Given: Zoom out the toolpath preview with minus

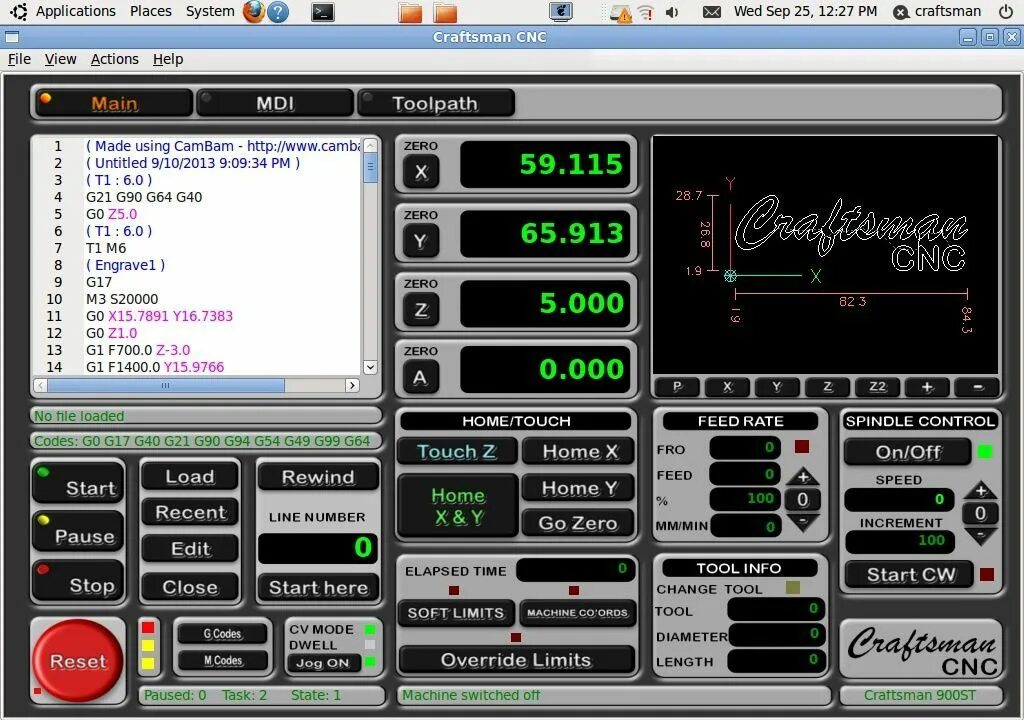Looking at the screenshot, I should pos(977,387).
